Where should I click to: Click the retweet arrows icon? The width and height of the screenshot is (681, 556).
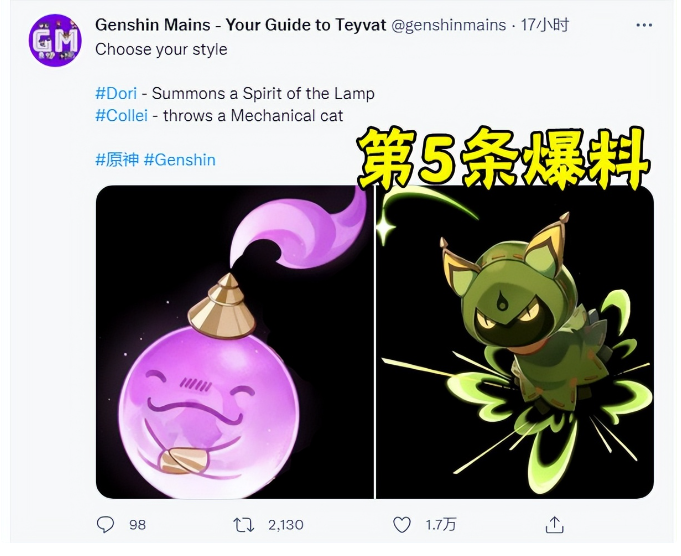(244, 525)
